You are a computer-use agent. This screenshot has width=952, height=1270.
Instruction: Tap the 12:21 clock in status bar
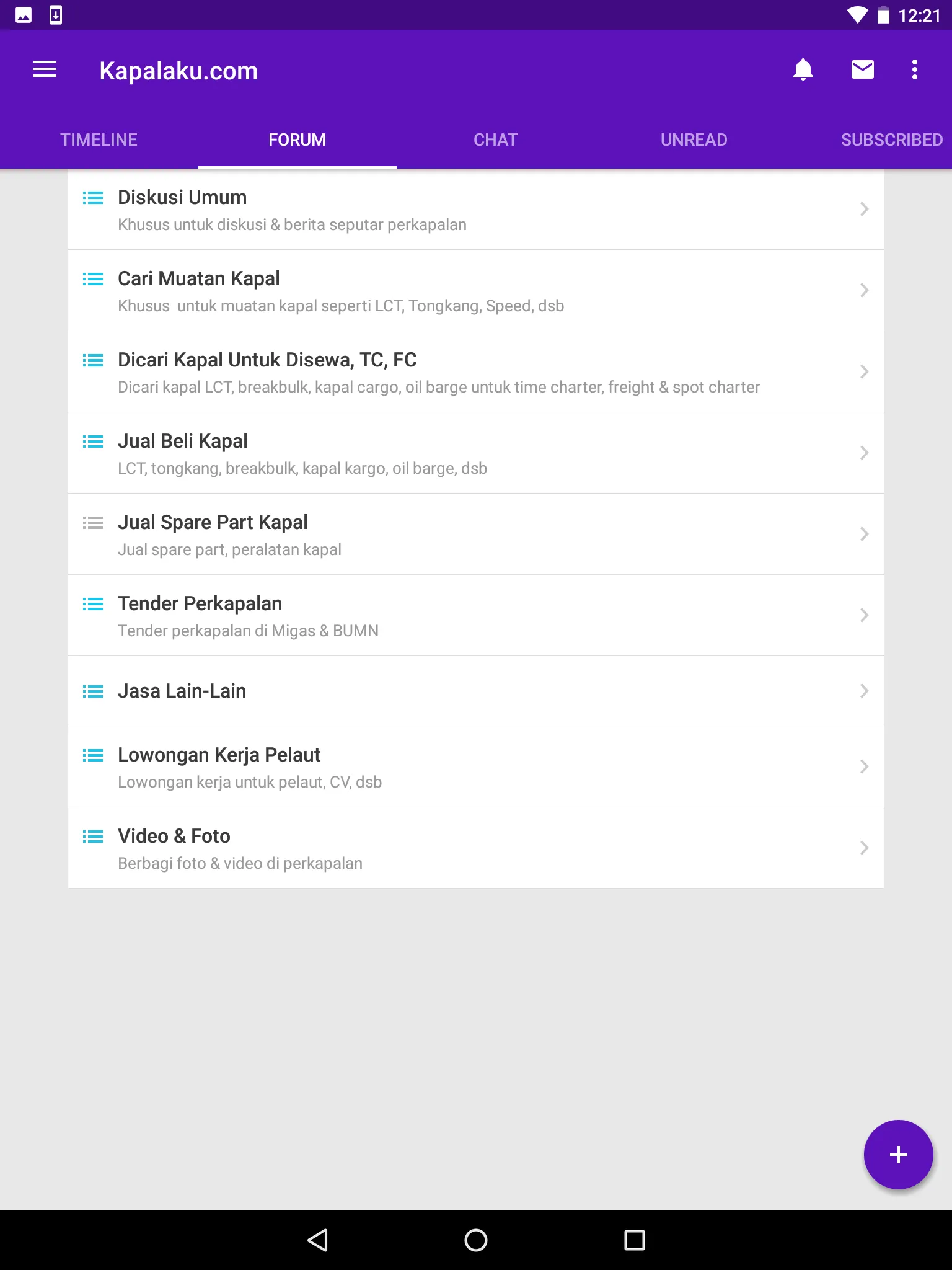point(920,15)
